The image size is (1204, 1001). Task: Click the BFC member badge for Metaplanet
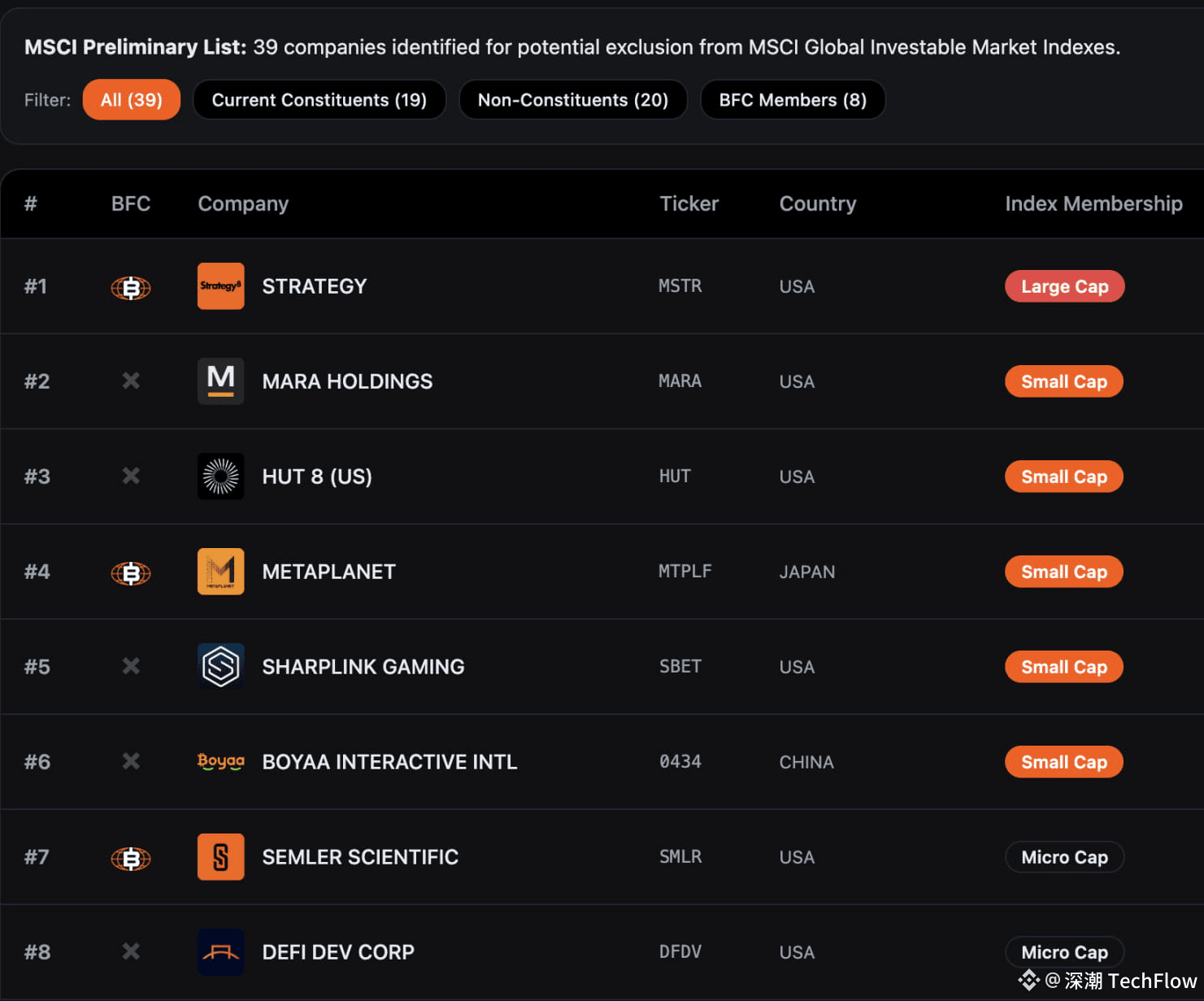pyautogui.click(x=131, y=573)
